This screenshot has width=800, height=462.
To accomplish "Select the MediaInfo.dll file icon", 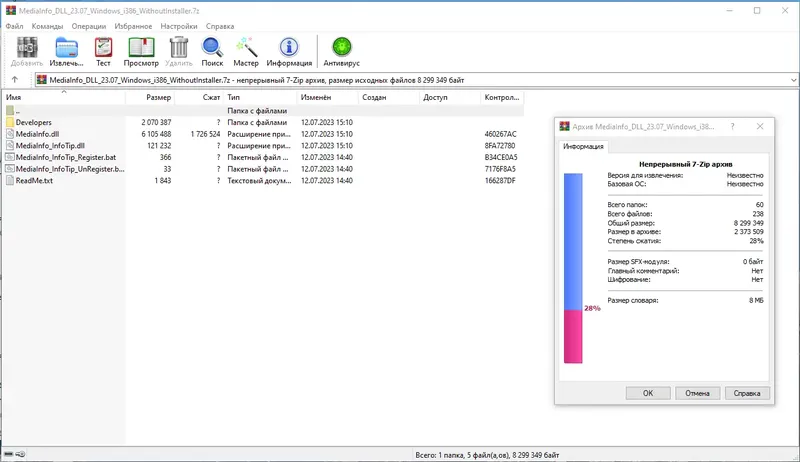I will tap(10, 134).
